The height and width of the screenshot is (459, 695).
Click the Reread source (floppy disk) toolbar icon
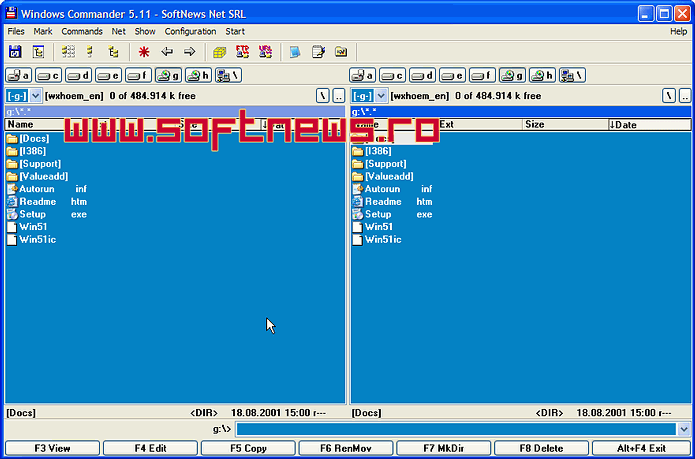16,52
